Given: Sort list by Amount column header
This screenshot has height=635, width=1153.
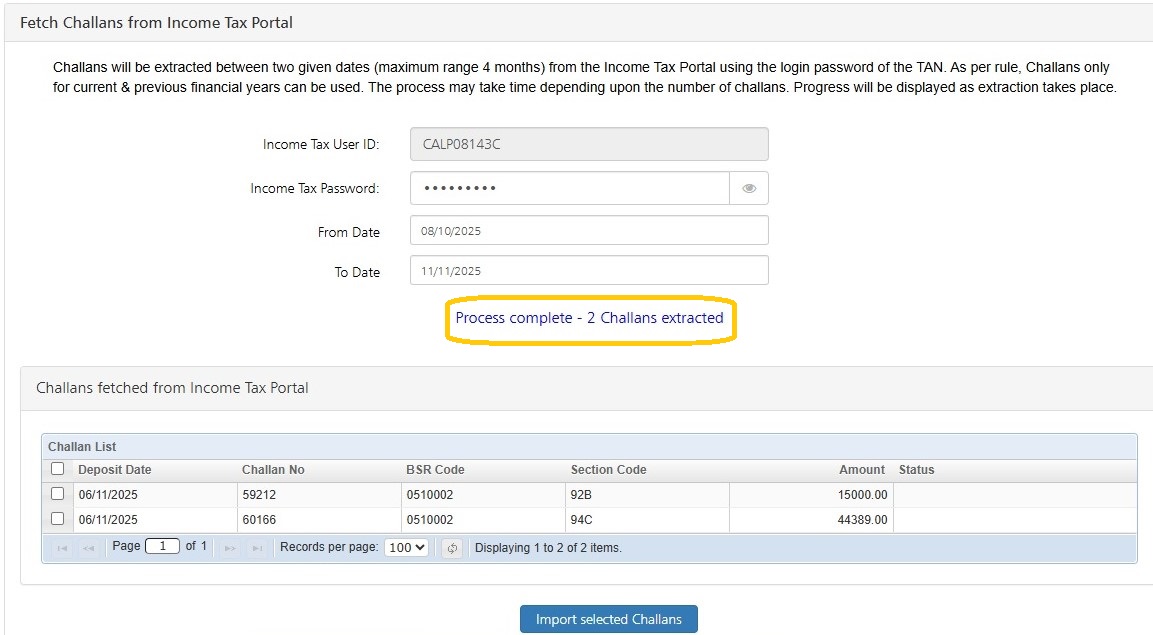Looking at the screenshot, I should point(861,470).
